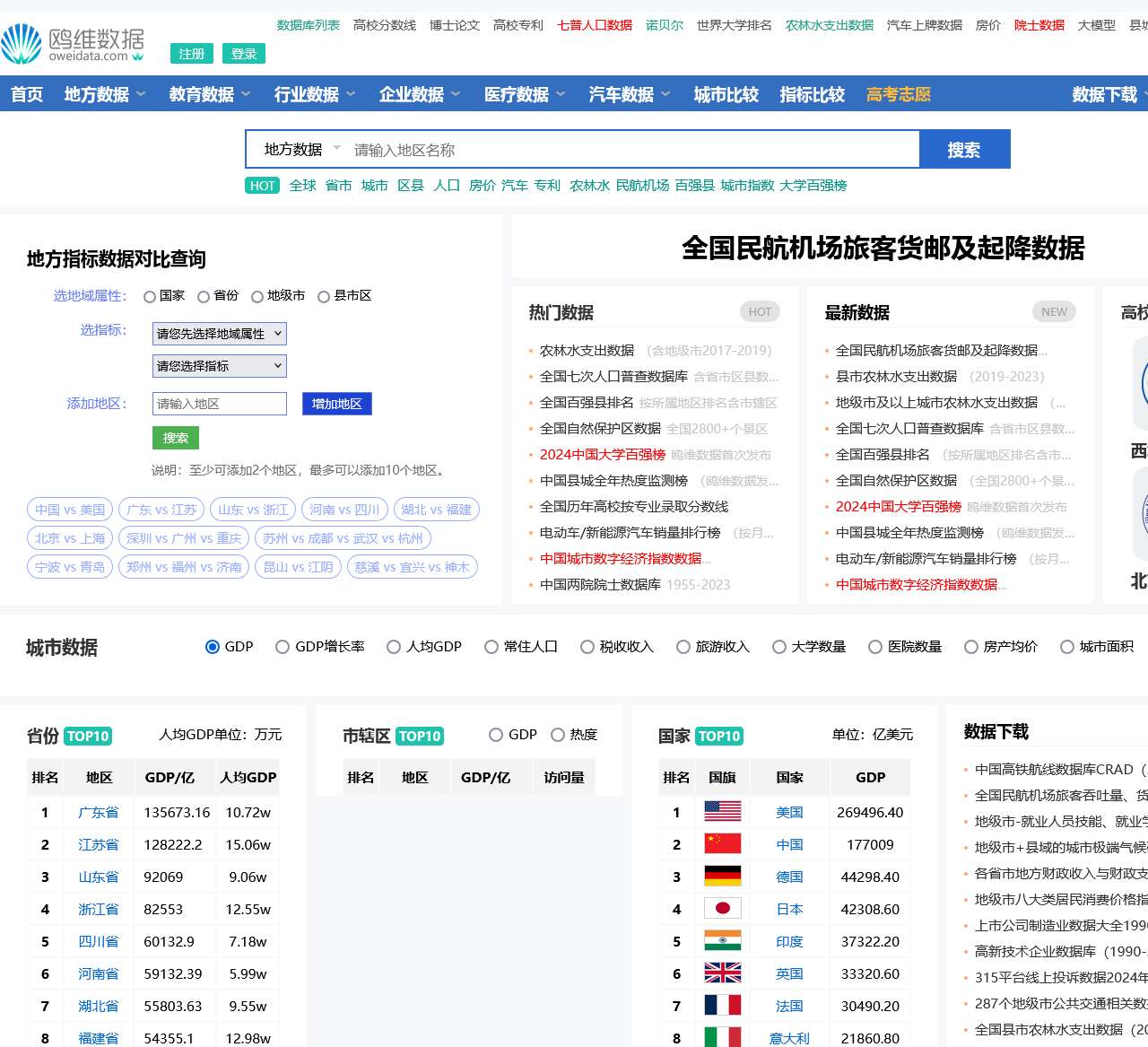Choose the 热度 radio in 市辖区 TOP10
The width and height of the screenshot is (1148, 1047).
558,736
